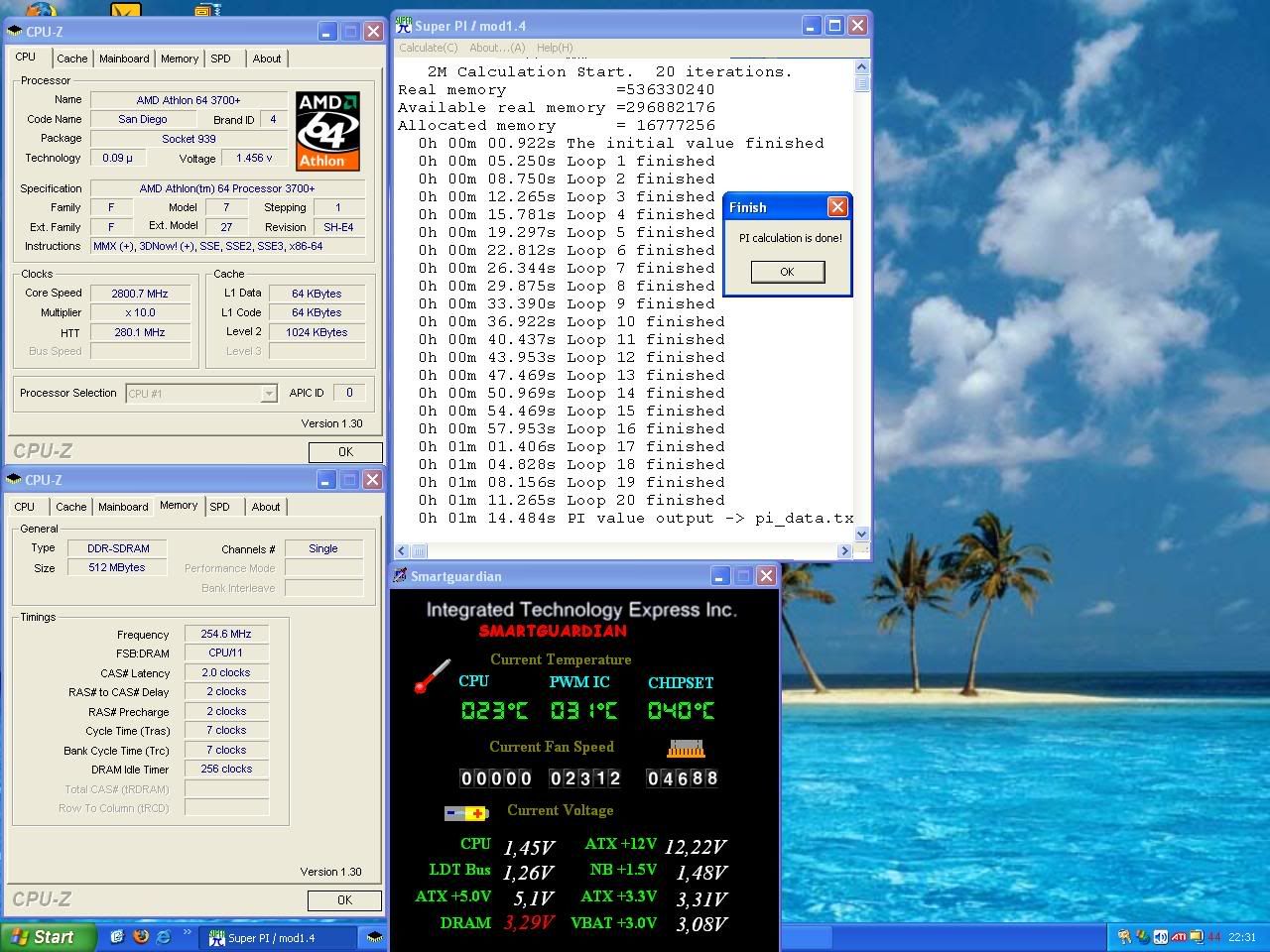
Task: Click the Super PI title bar icon
Action: pos(404,25)
